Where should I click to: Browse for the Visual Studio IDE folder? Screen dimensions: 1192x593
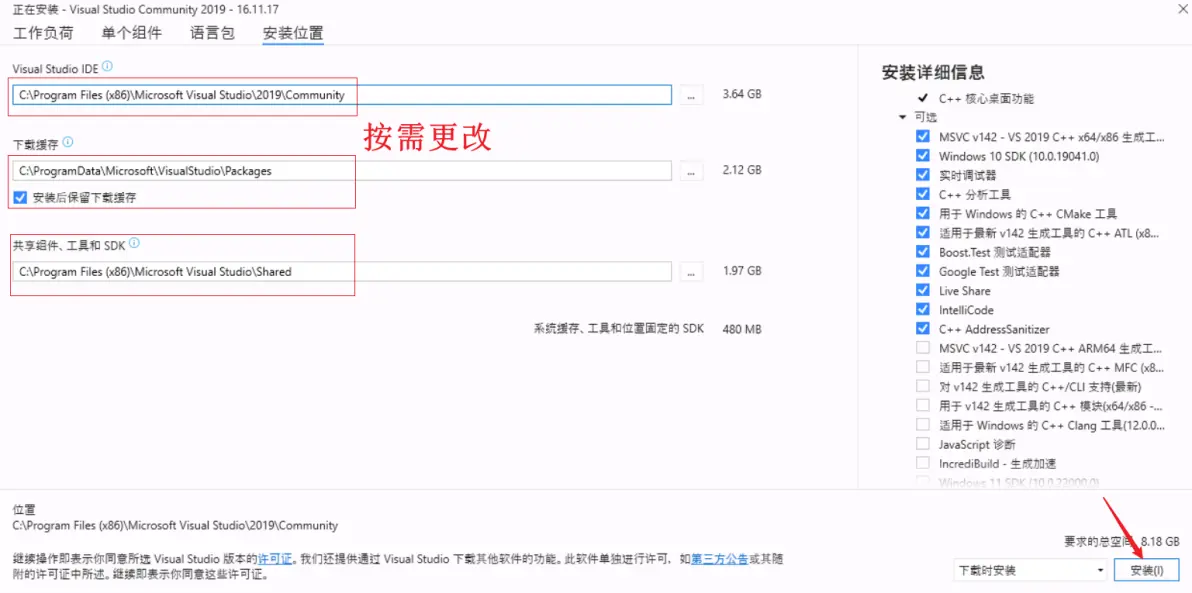click(690, 95)
